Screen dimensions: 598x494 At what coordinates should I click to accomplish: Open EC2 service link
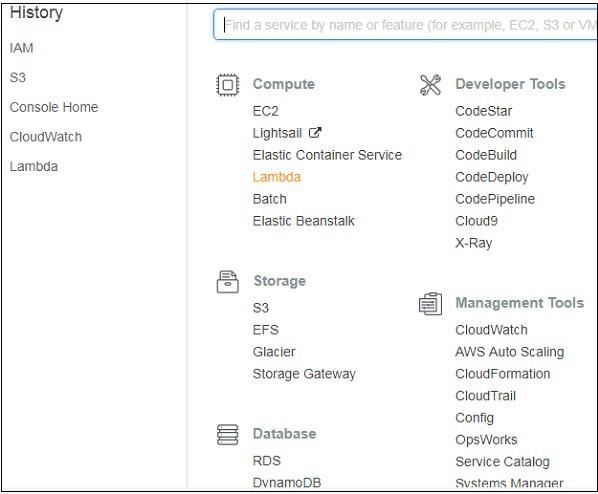click(x=265, y=111)
